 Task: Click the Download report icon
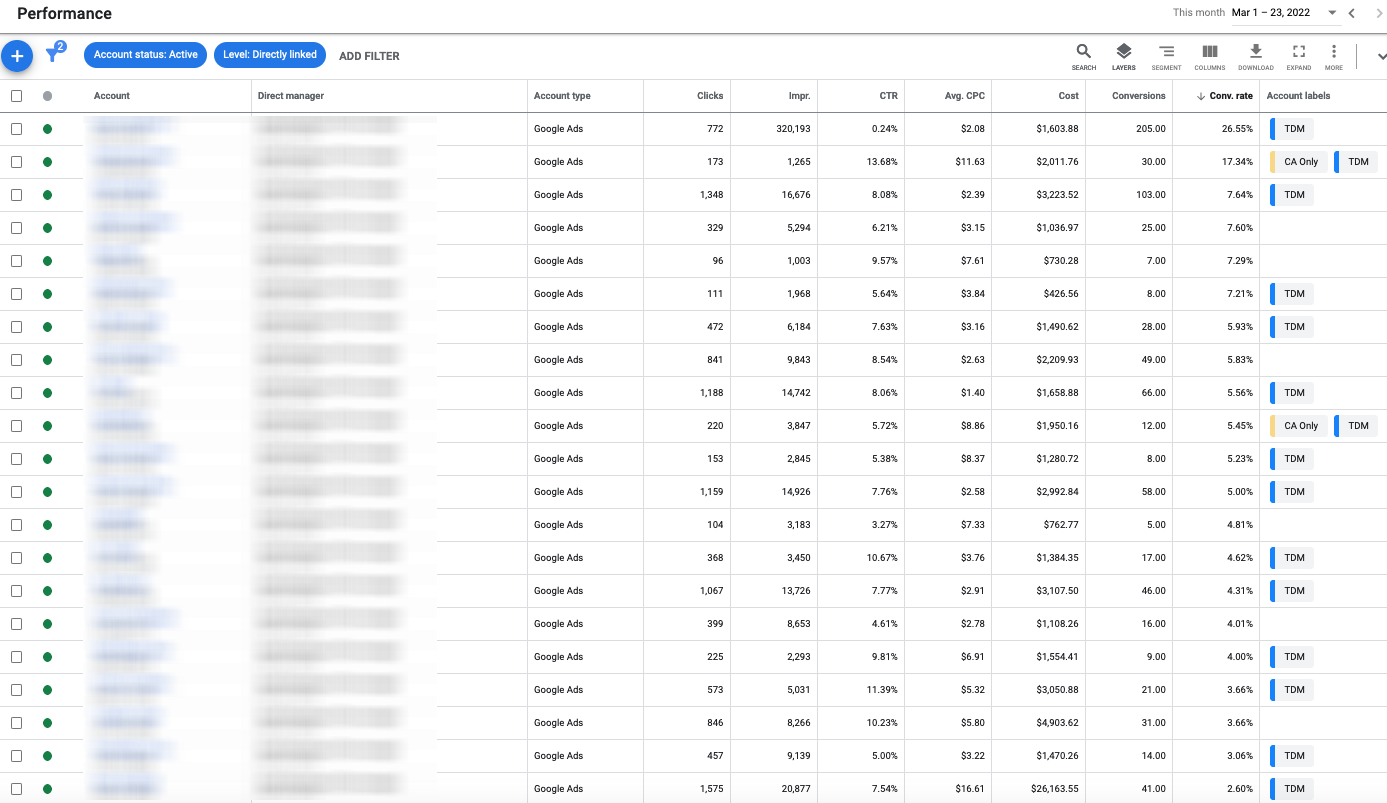tap(1256, 56)
